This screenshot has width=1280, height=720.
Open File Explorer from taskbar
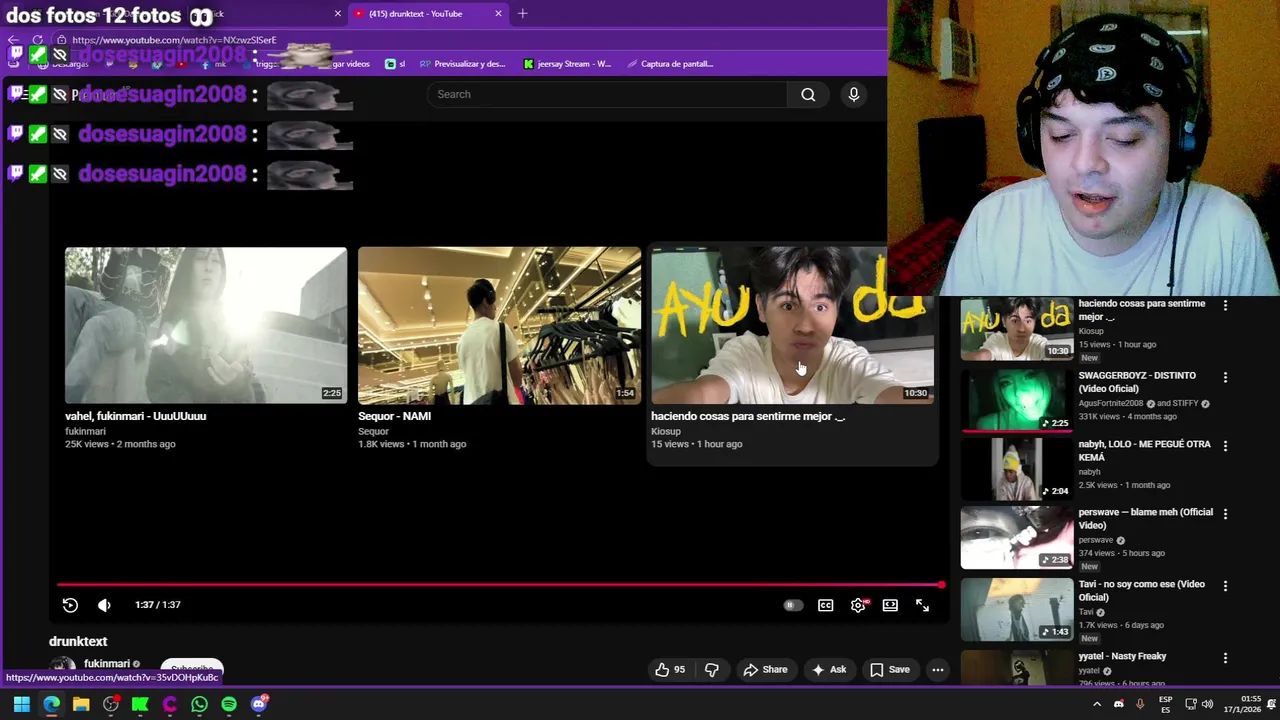[81, 704]
